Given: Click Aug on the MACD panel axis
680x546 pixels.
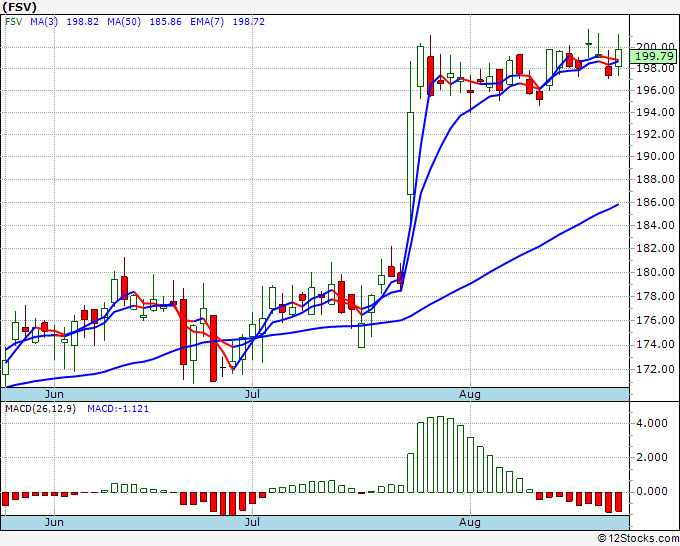Looking at the screenshot, I should pos(470,522).
